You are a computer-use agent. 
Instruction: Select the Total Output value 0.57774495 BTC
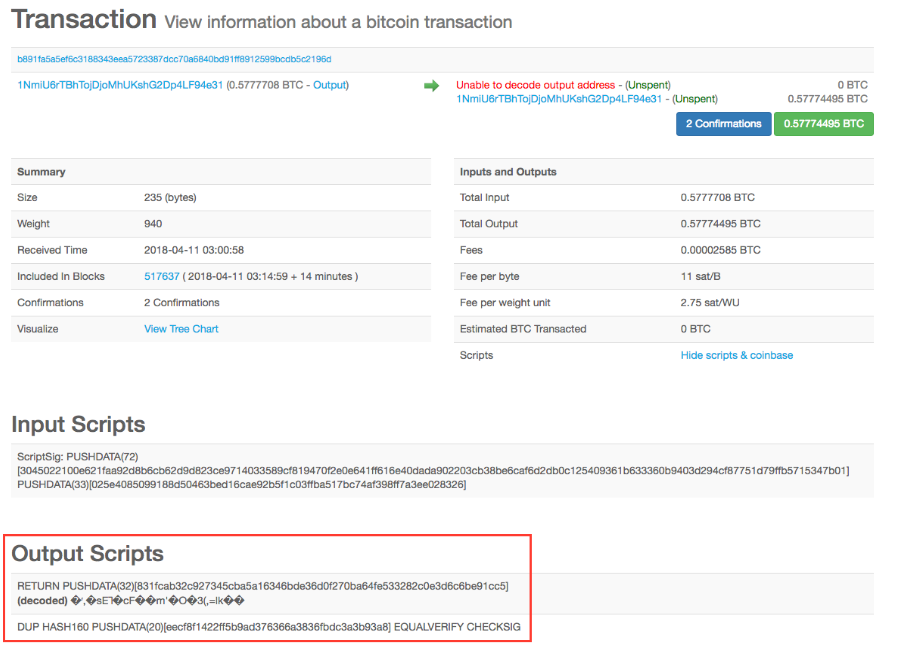(721, 224)
